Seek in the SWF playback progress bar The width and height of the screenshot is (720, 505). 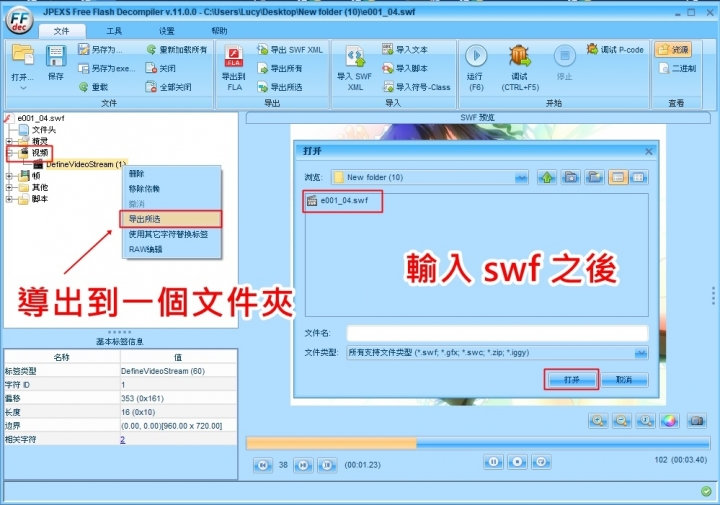(x=478, y=443)
